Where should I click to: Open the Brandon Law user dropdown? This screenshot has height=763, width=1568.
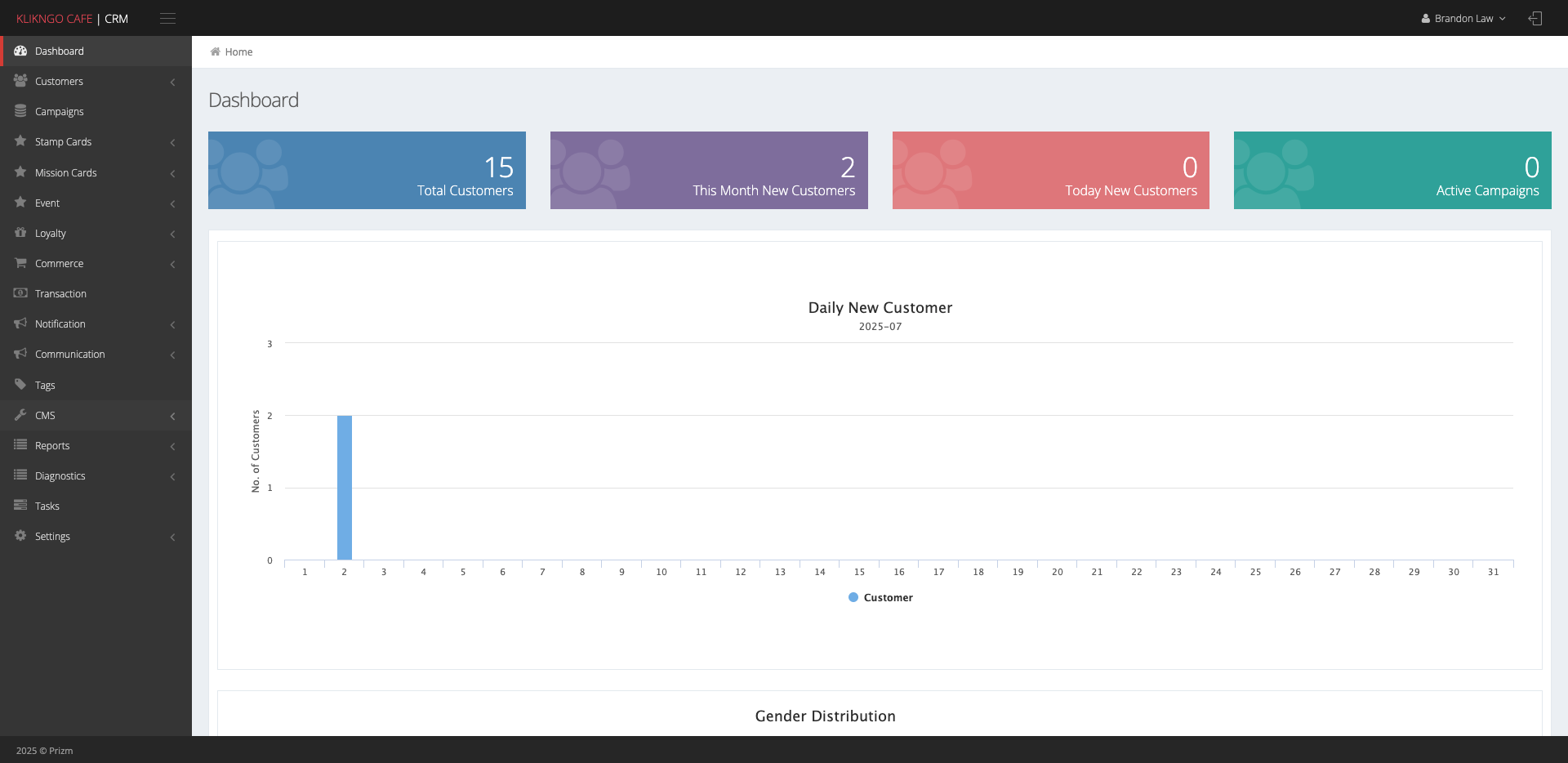1463,18
